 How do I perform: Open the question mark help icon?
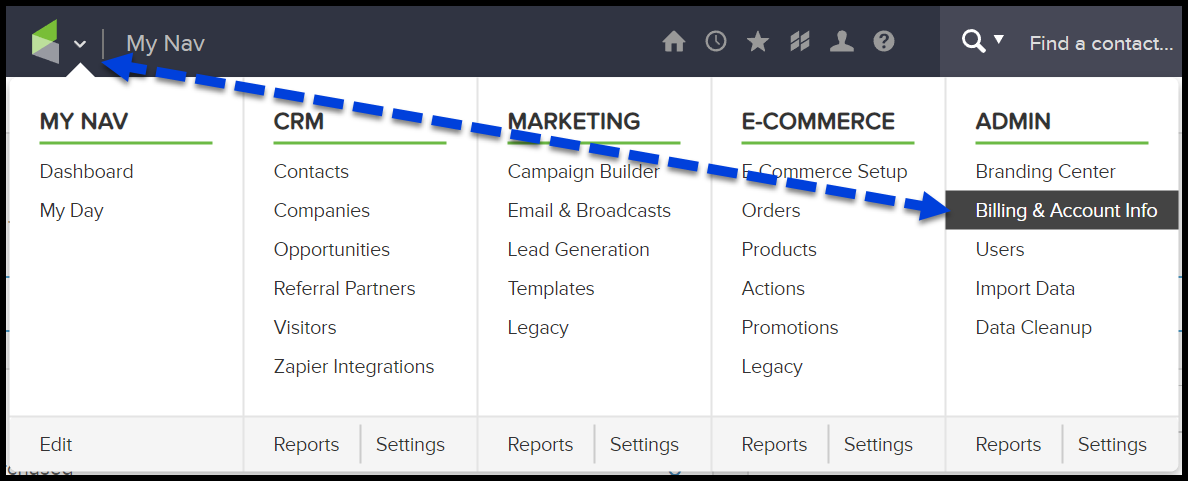(x=884, y=42)
